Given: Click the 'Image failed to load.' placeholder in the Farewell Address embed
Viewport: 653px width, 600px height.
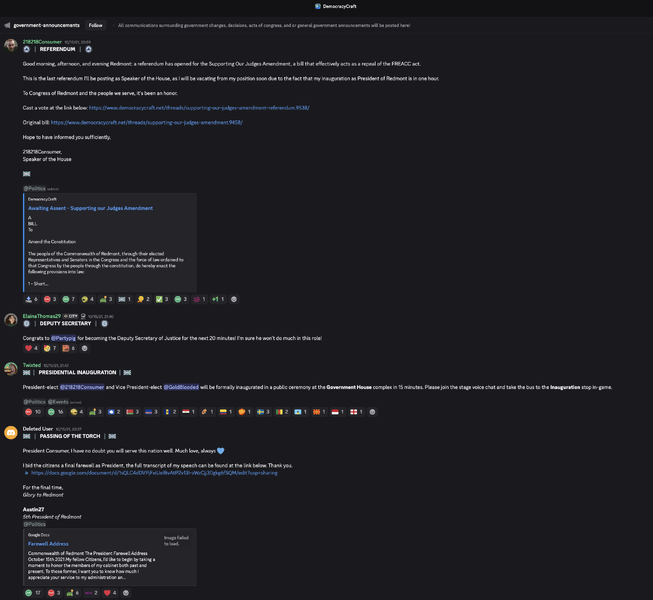Looking at the screenshot, I should (x=176, y=541).
